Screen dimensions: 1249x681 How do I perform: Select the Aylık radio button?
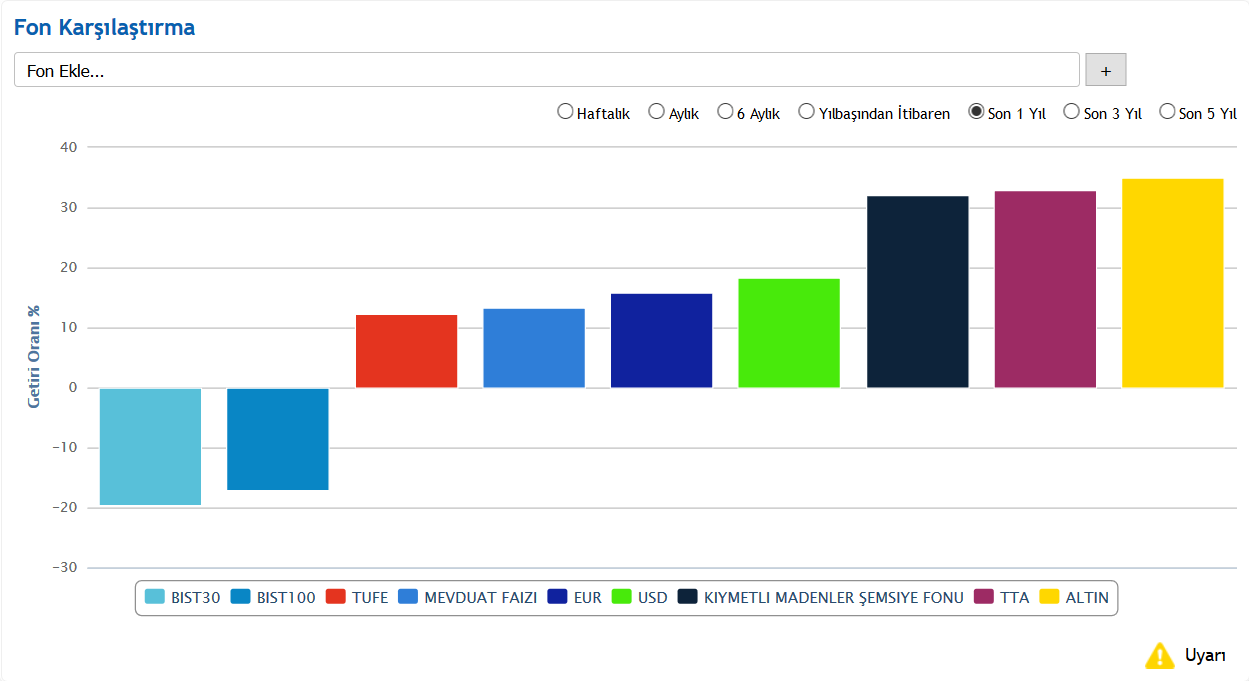[657, 112]
